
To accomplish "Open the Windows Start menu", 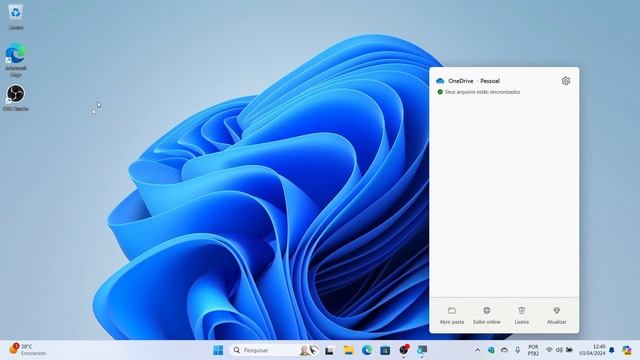I will click(218, 350).
